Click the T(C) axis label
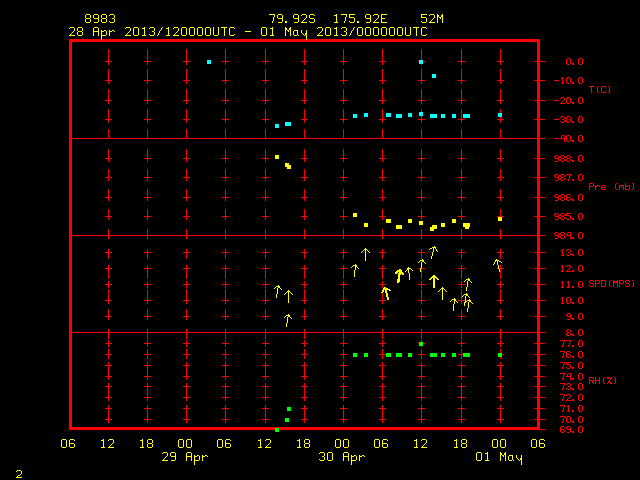The height and width of the screenshot is (480, 640). pyautogui.click(x=600, y=89)
